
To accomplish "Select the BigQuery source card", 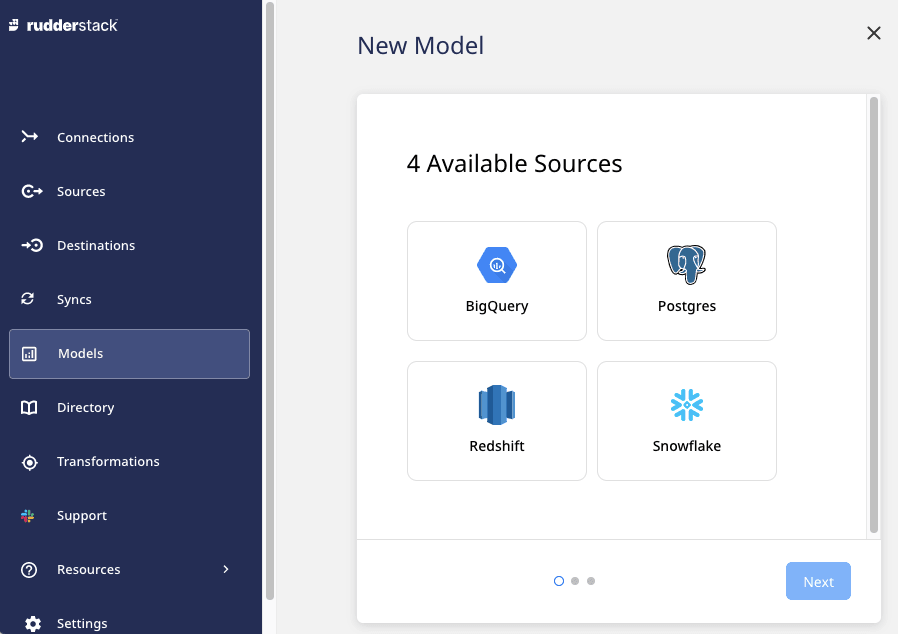I will (496, 281).
